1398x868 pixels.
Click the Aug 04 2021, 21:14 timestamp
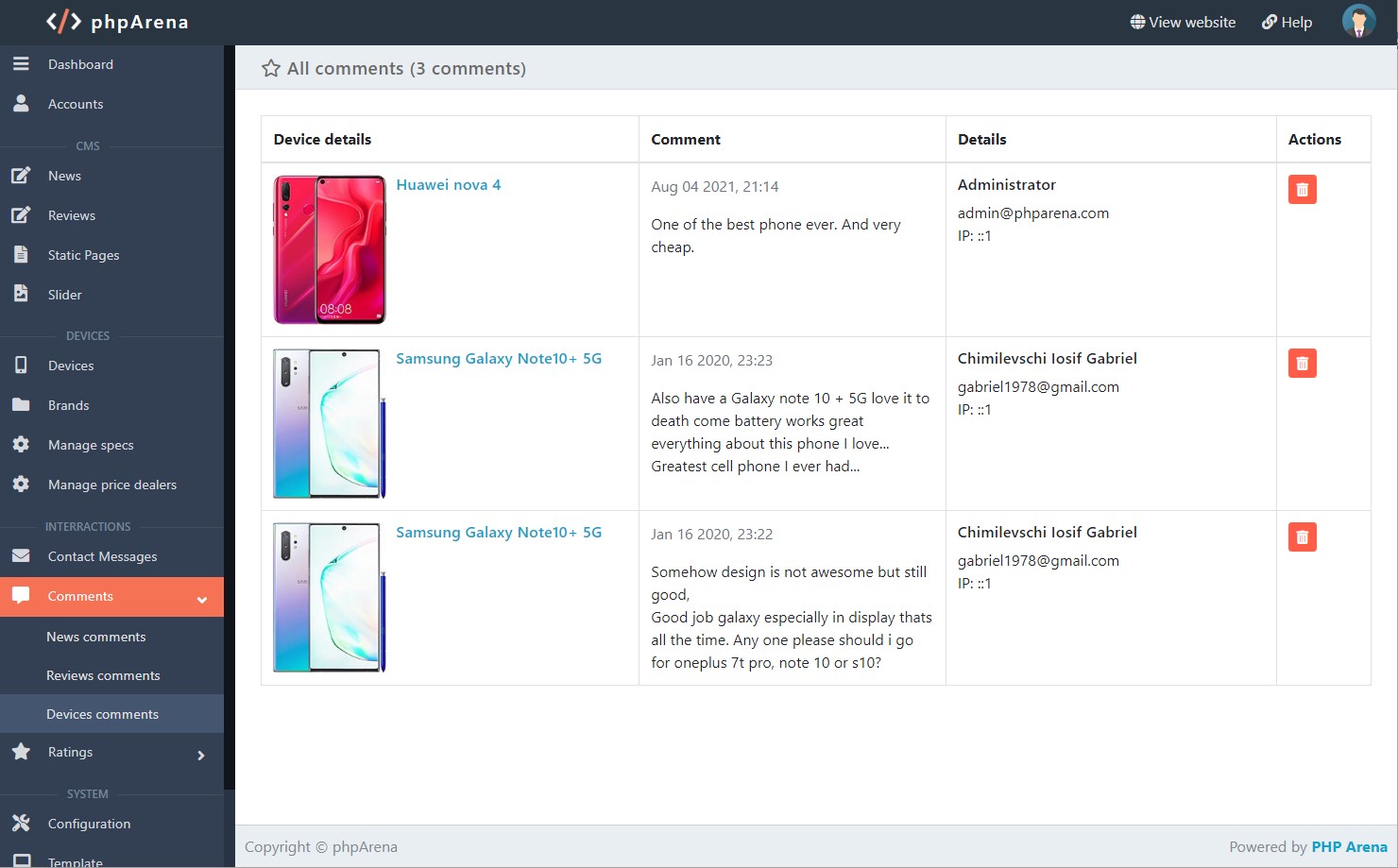715,187
